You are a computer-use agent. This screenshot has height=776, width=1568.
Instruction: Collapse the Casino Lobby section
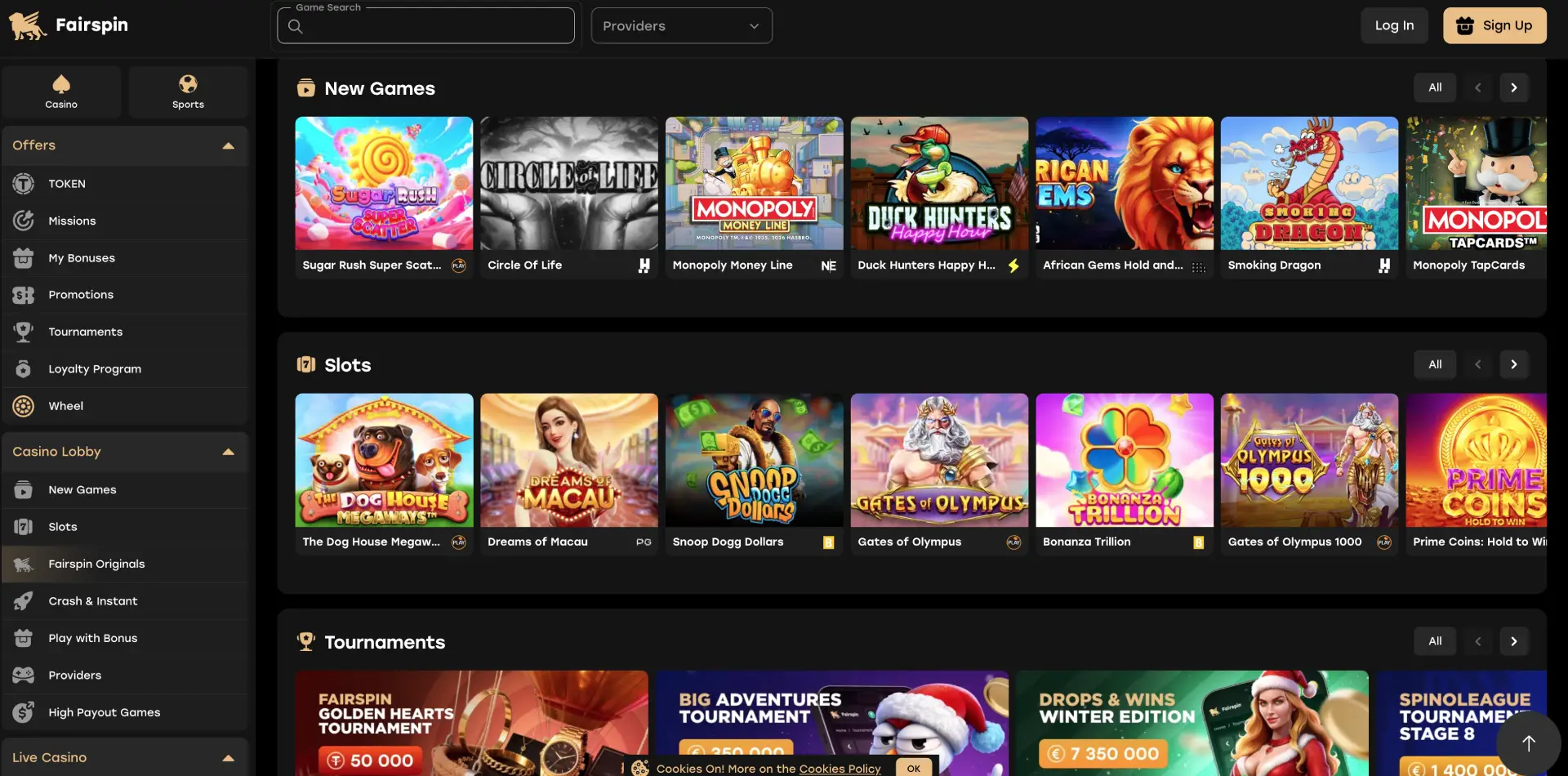coord(227,451)
